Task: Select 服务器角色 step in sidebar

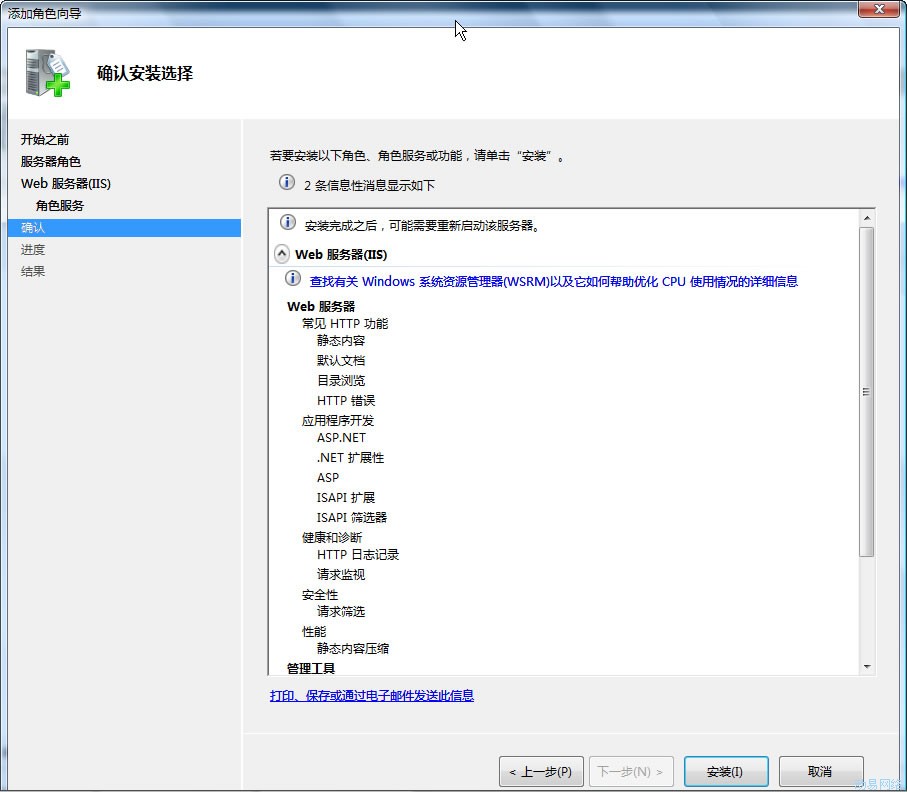Action: point(51,161)
